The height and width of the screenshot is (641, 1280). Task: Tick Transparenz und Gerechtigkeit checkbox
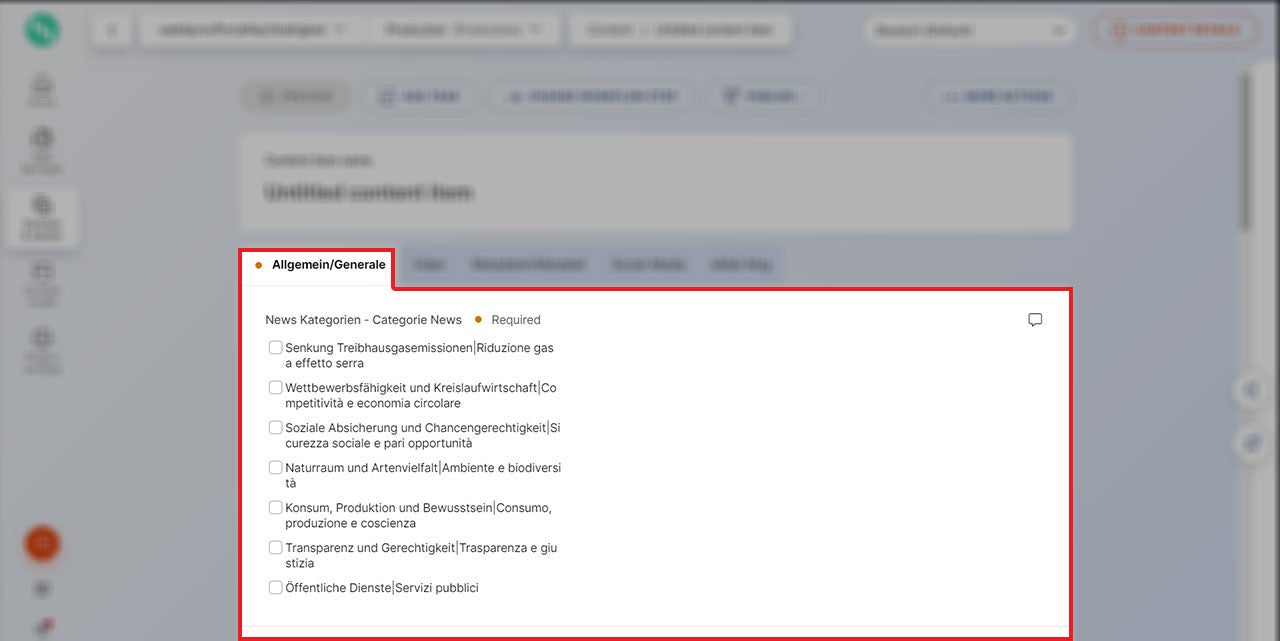[275, 548]
